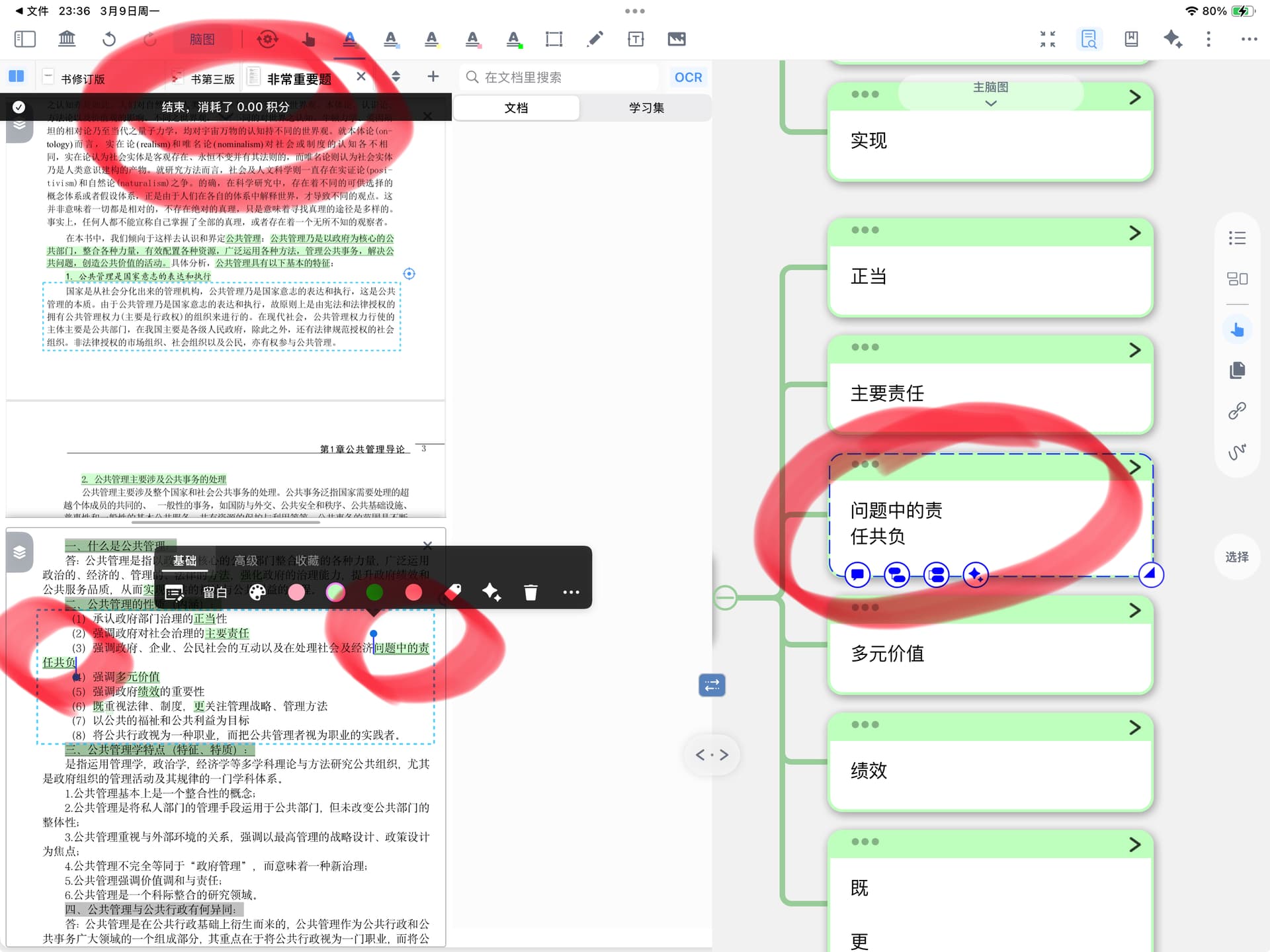The image size is (1270, 952).
Task: Select the pencil drawing tool
Action: tap(595, 39)
